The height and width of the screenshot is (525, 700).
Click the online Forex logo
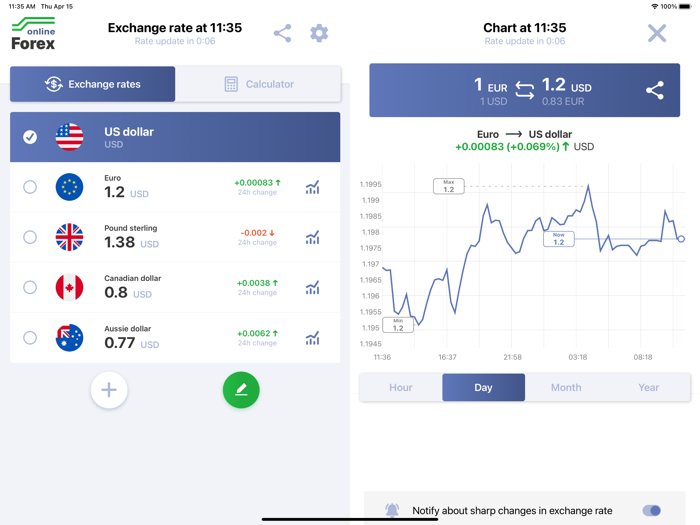33,33
